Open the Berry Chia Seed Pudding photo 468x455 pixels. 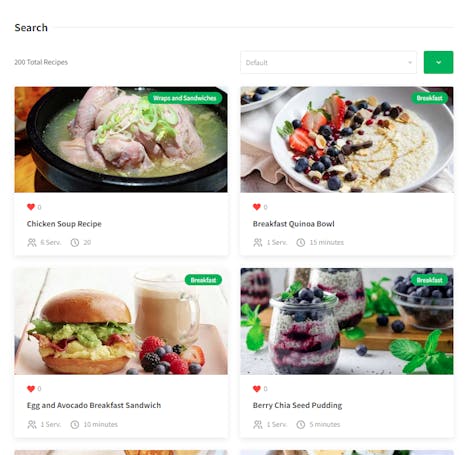click(347, 321)
